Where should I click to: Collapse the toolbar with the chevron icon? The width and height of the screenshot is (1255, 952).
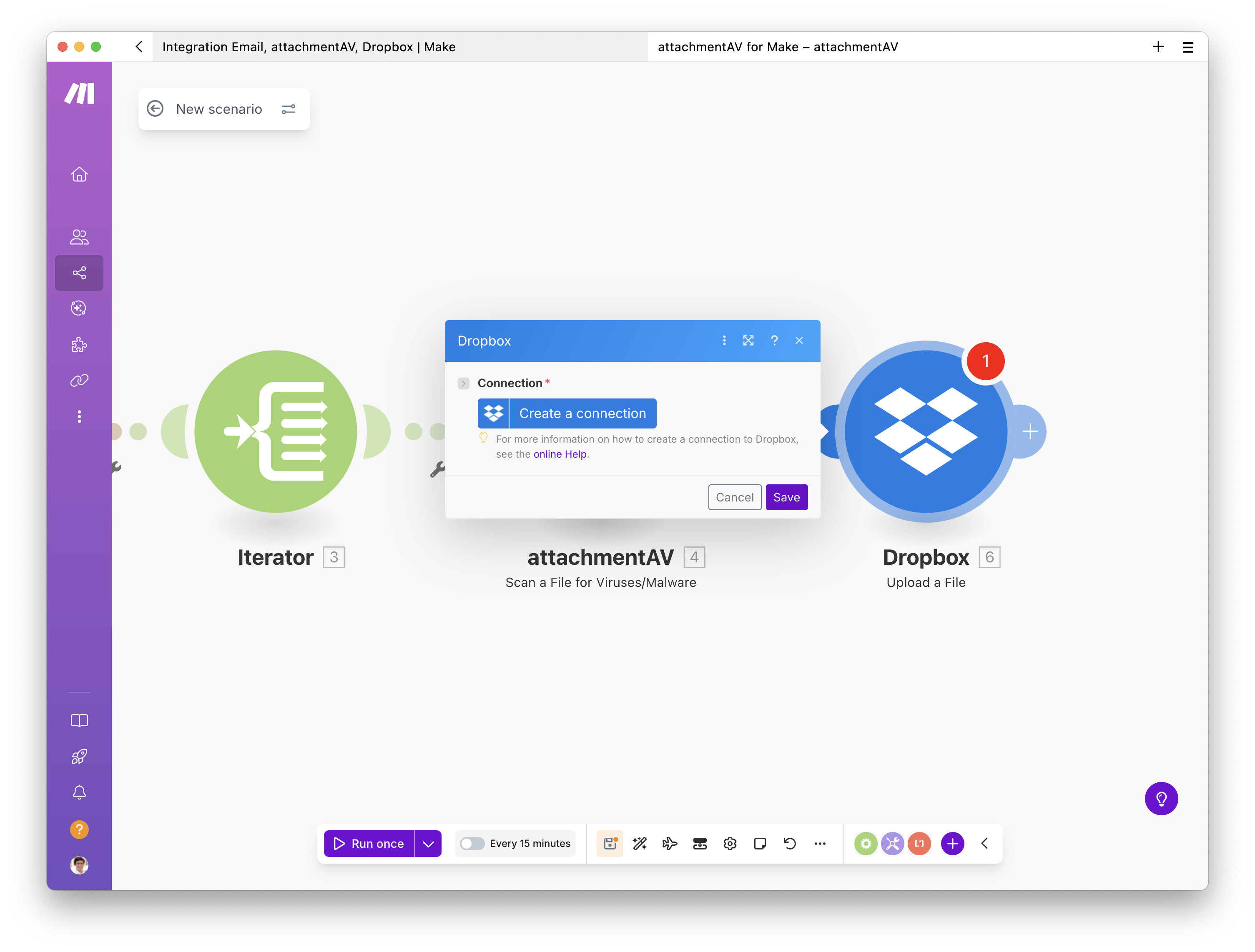984,844
